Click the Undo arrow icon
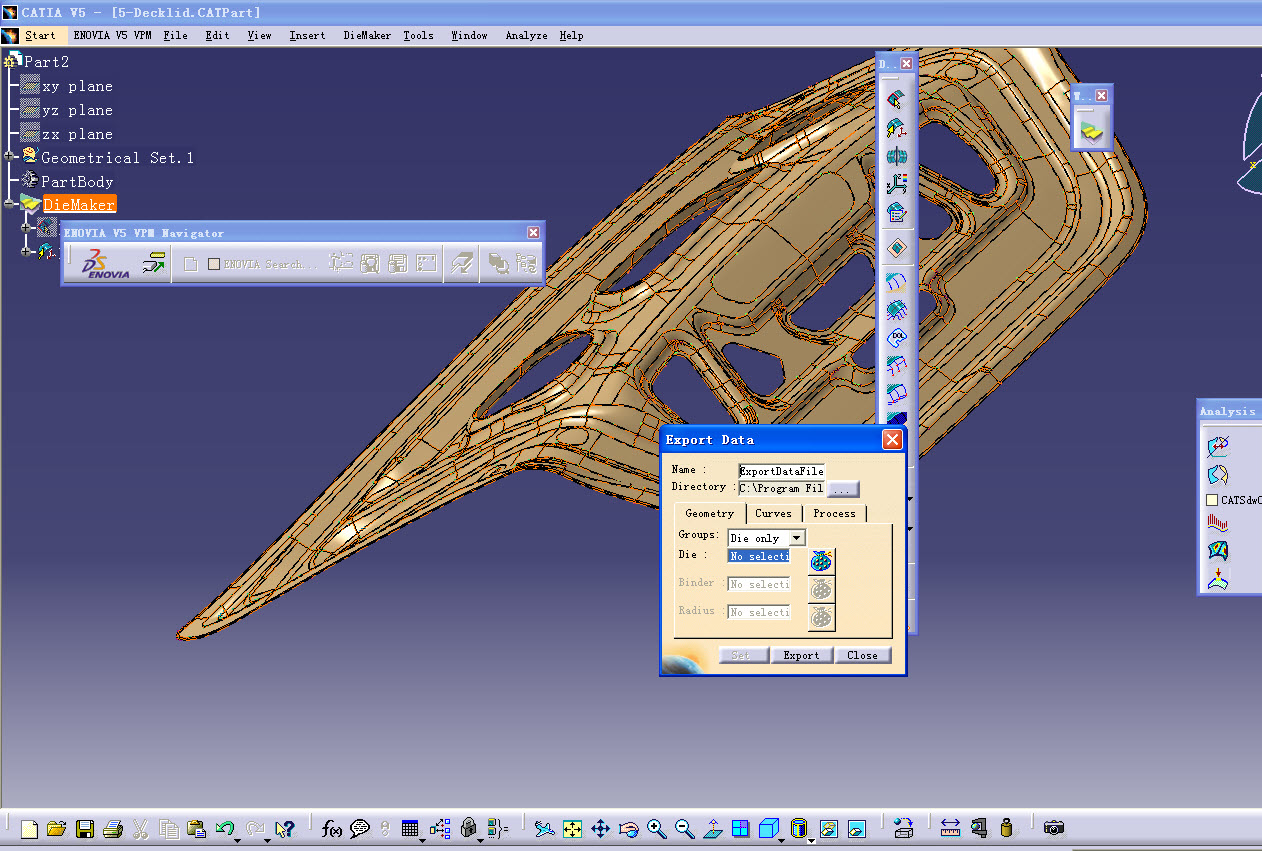This screenshot has height=851, width=1262. [x=225, y=828]
